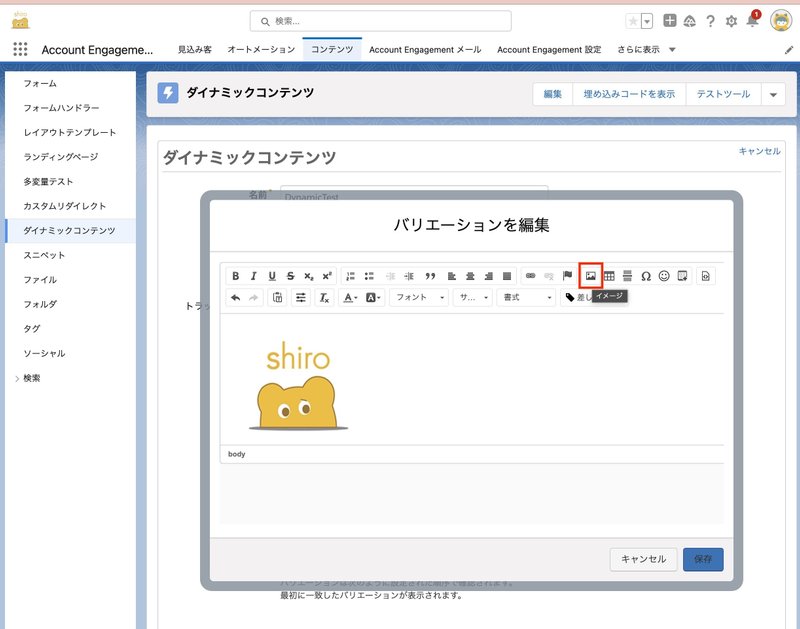800x629 pixels.
Task: Click the favorites star icon
Action: [633, 21]
